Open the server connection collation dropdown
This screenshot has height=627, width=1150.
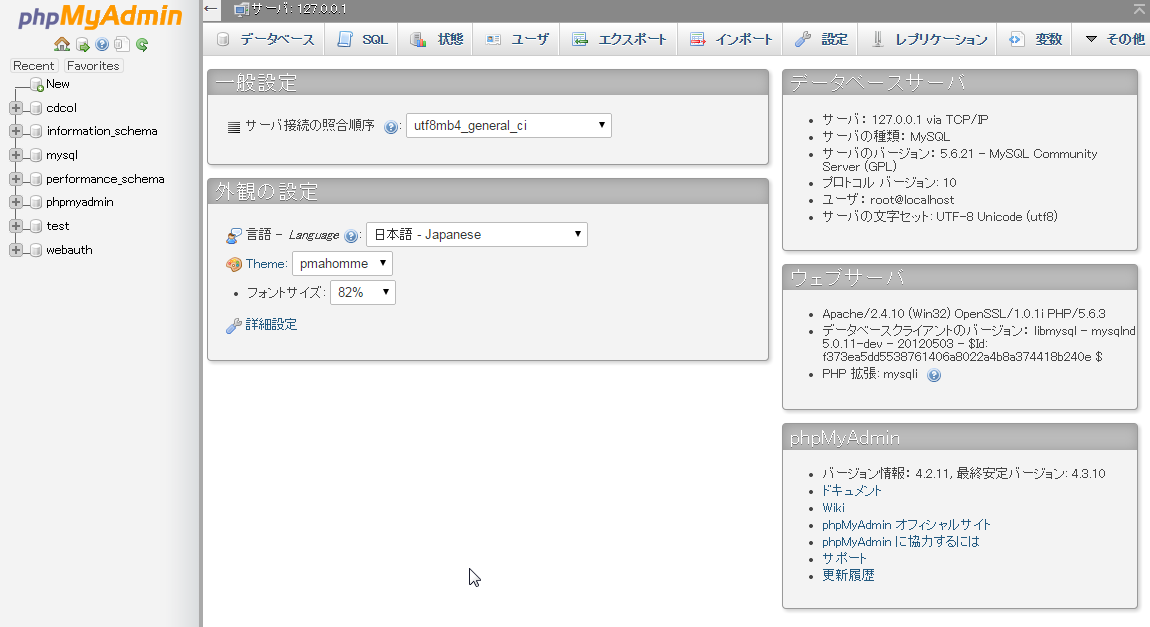point(509,126)
